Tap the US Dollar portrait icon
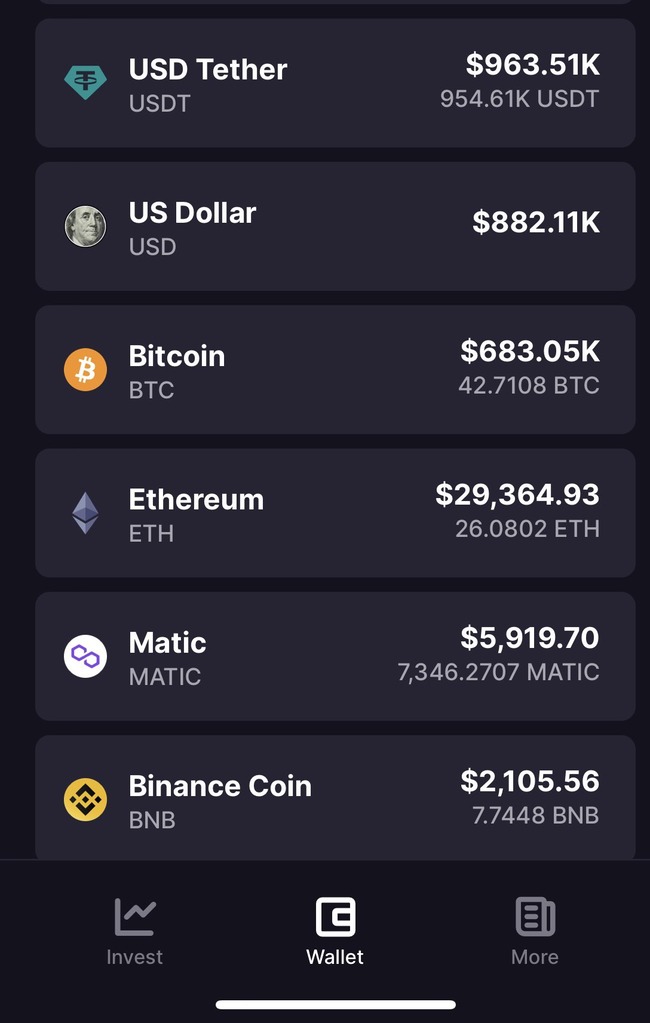The image size is (650, 1023). click(x=85, y=227)
